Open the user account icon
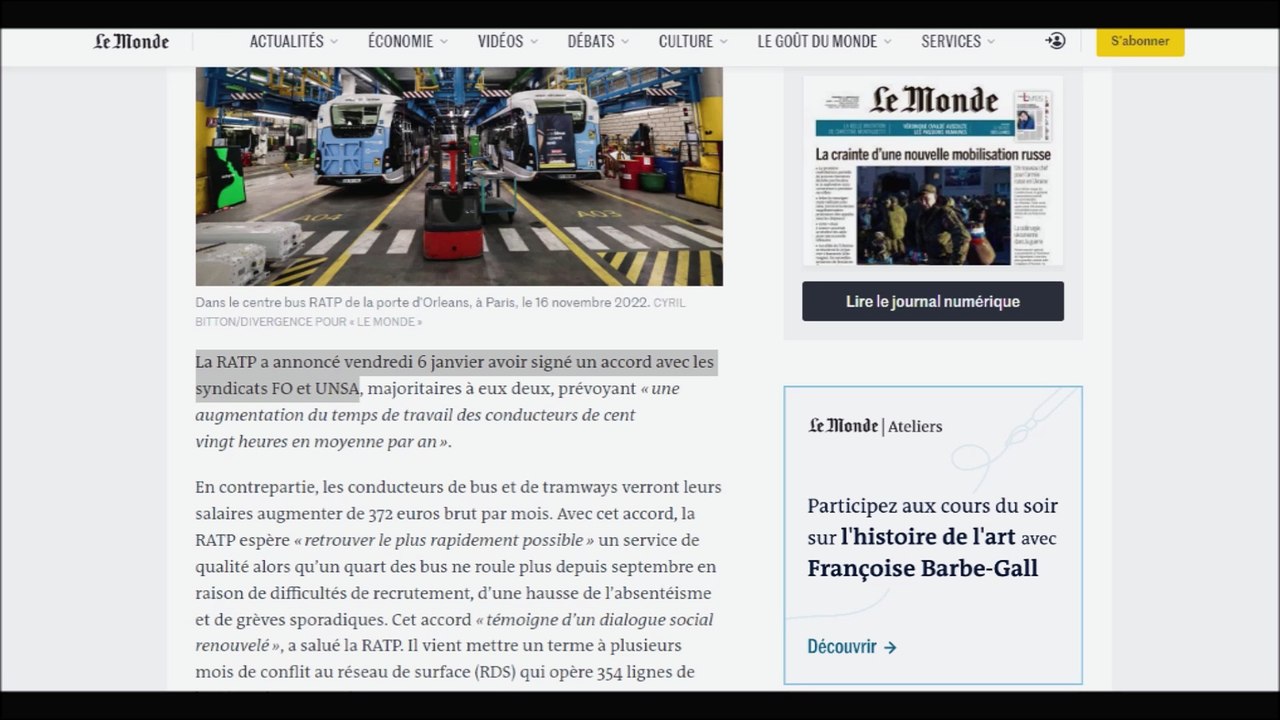The width and height of the screenshot is (1280, 720). tap(1055, 41)
